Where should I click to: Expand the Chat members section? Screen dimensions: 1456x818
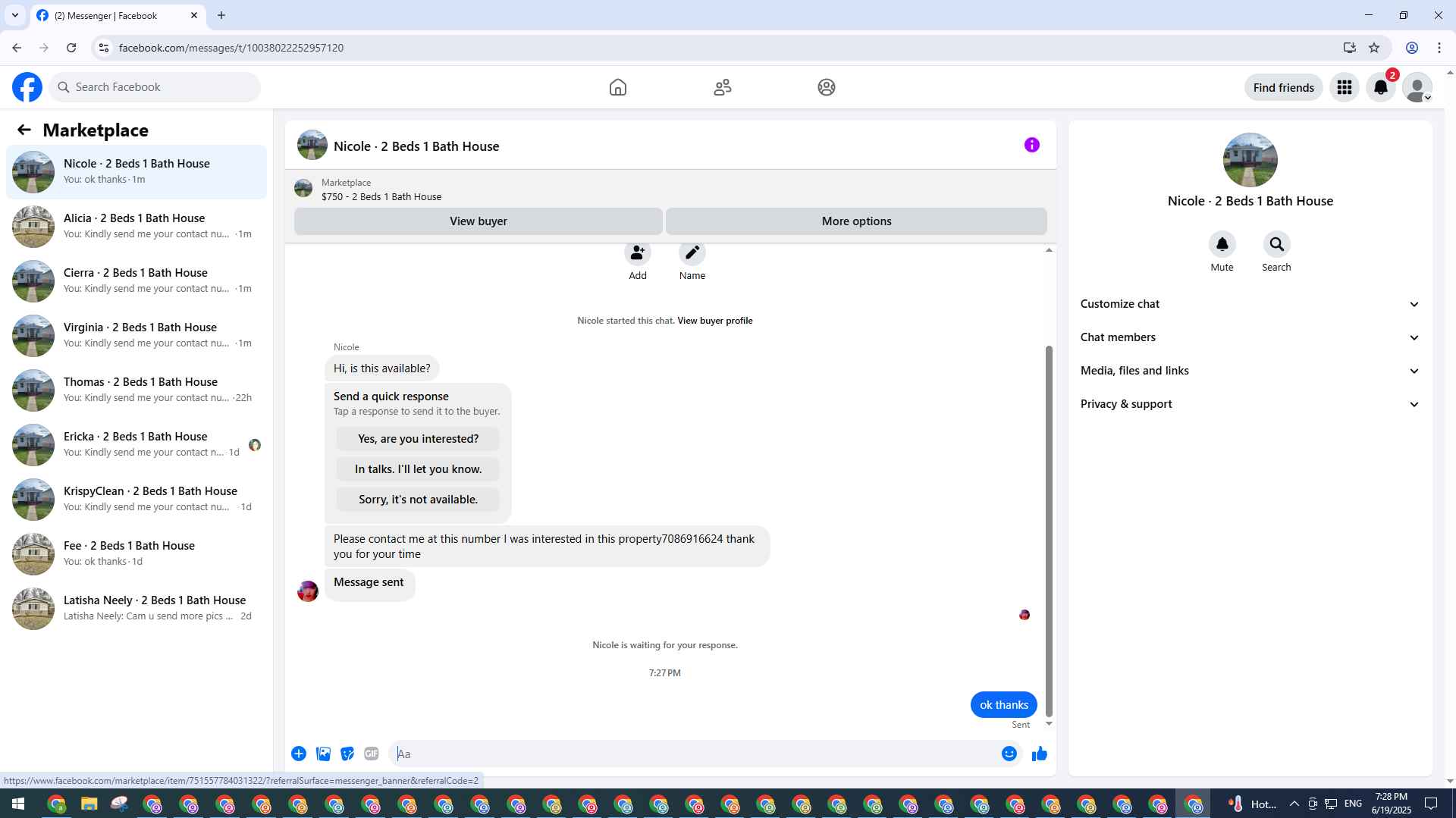(x=1250, y=337)
